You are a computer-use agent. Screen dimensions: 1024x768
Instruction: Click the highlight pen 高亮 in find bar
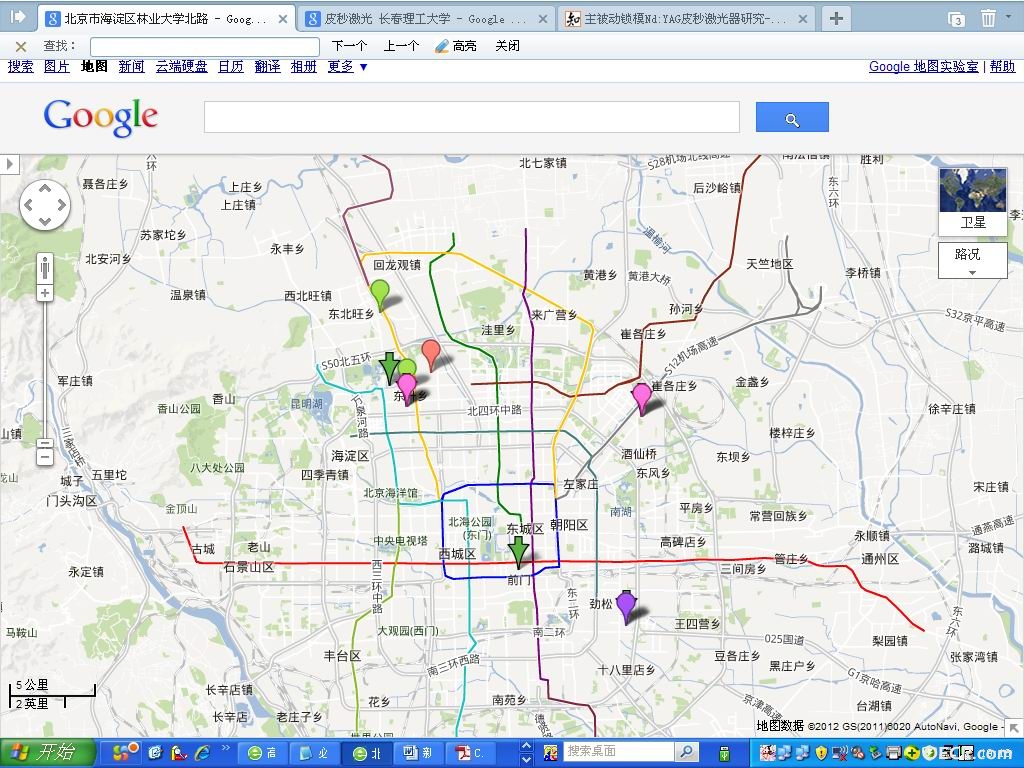pos(456,46)
